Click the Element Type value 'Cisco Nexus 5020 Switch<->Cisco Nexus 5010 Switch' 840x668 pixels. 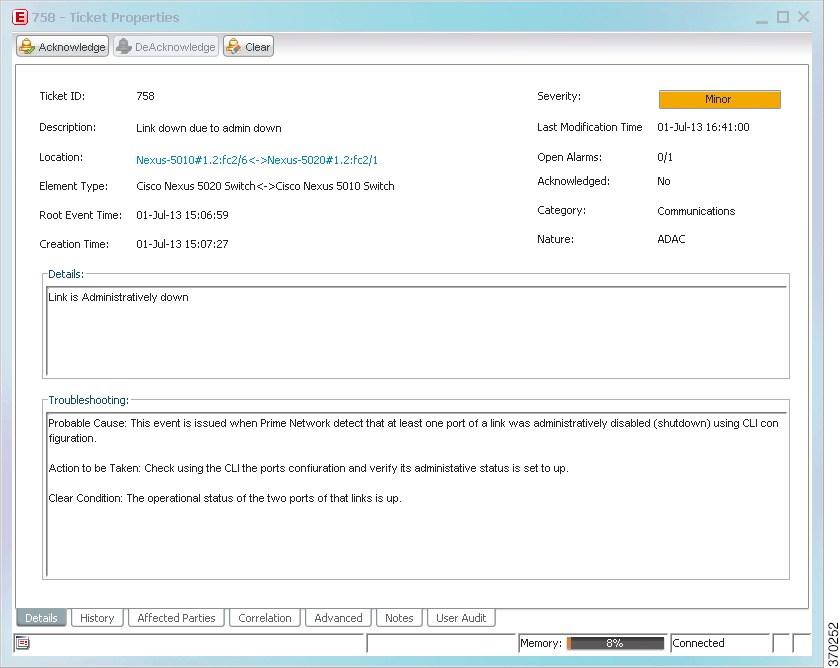pos(265,186)
